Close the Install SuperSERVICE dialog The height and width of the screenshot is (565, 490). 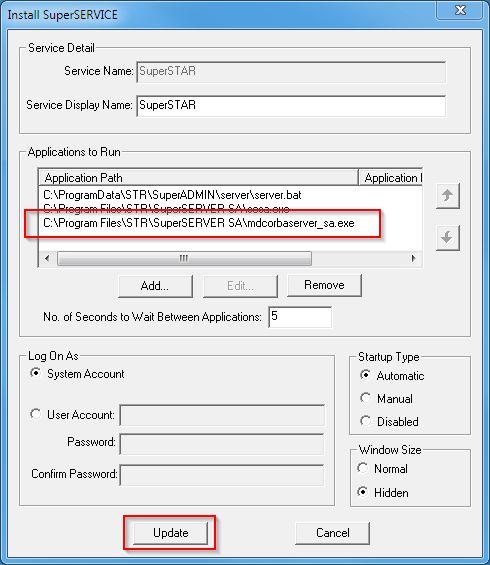tap(460, 10)
